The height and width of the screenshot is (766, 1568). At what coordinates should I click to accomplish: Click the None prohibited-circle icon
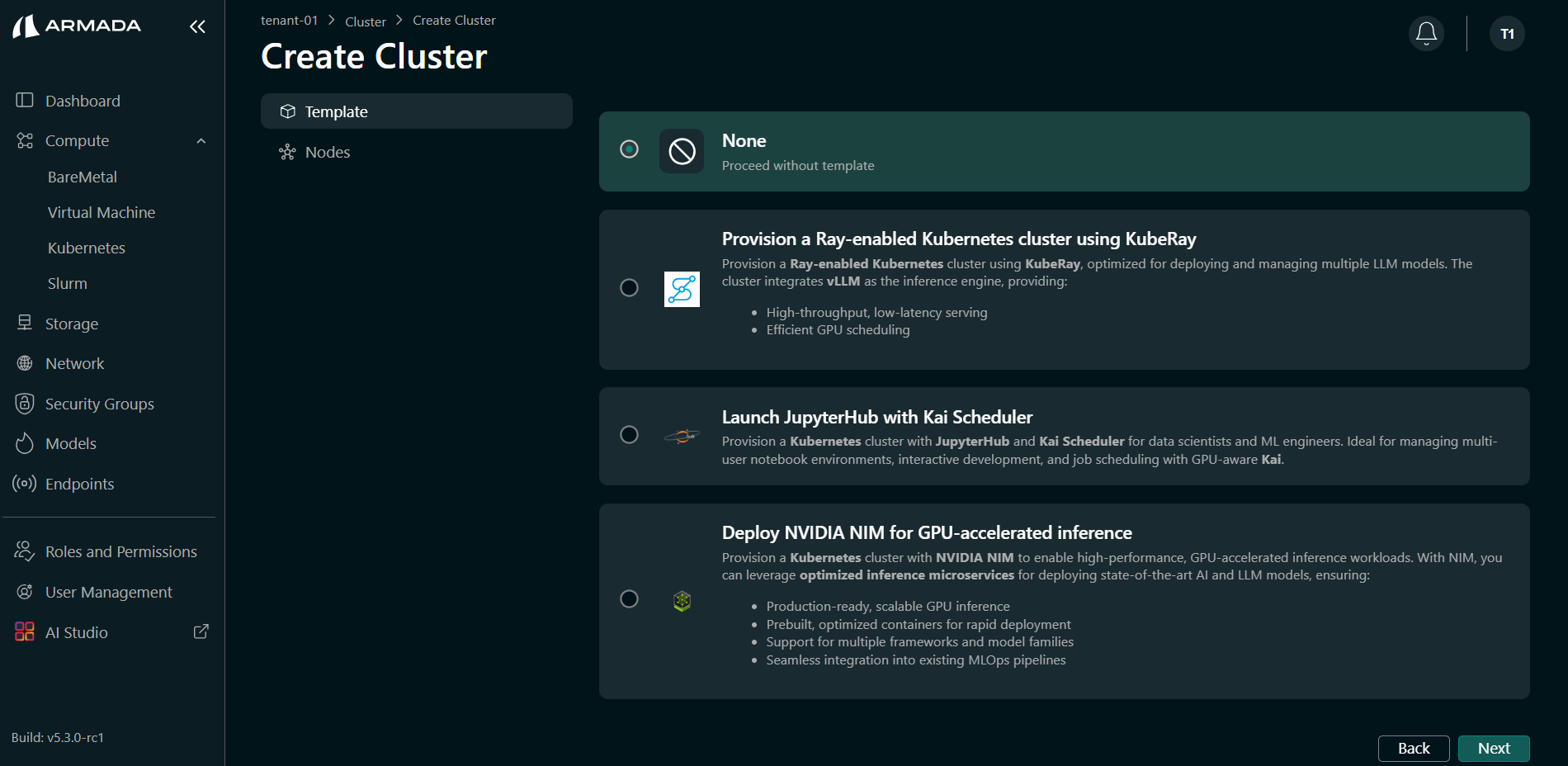682,151
